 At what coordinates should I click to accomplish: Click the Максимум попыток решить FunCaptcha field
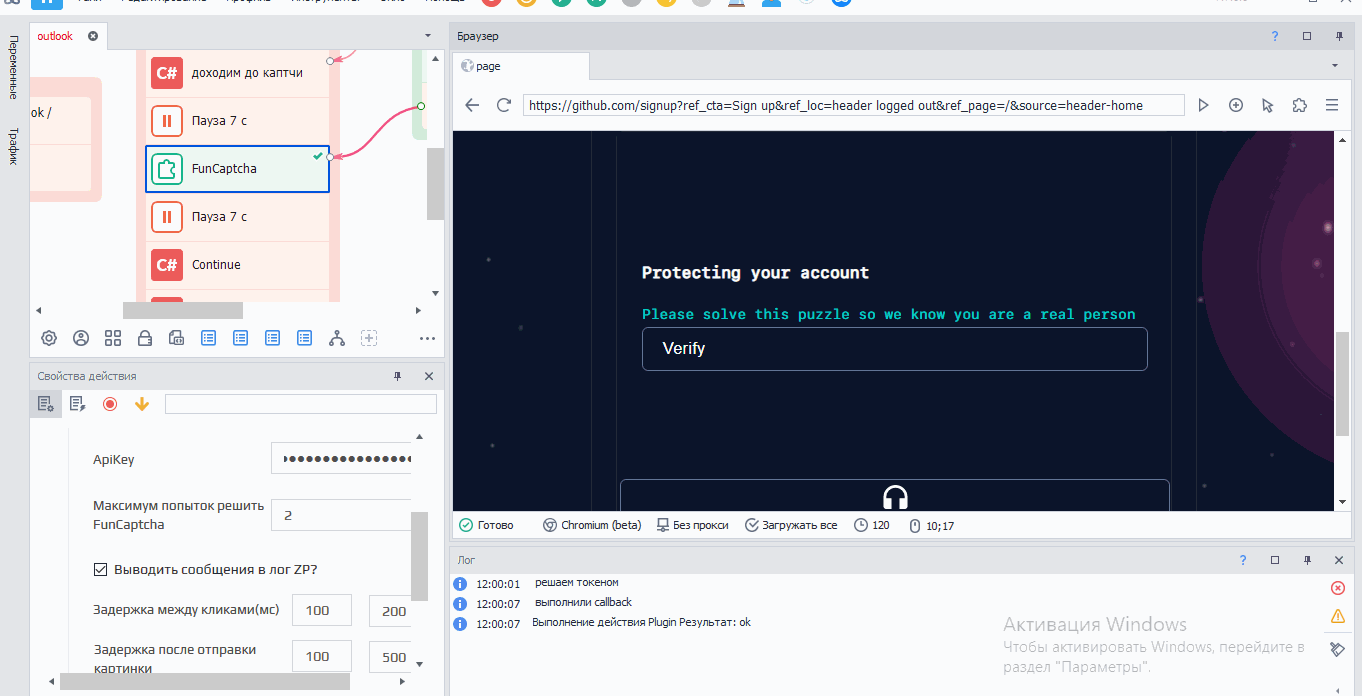point(341,515)
